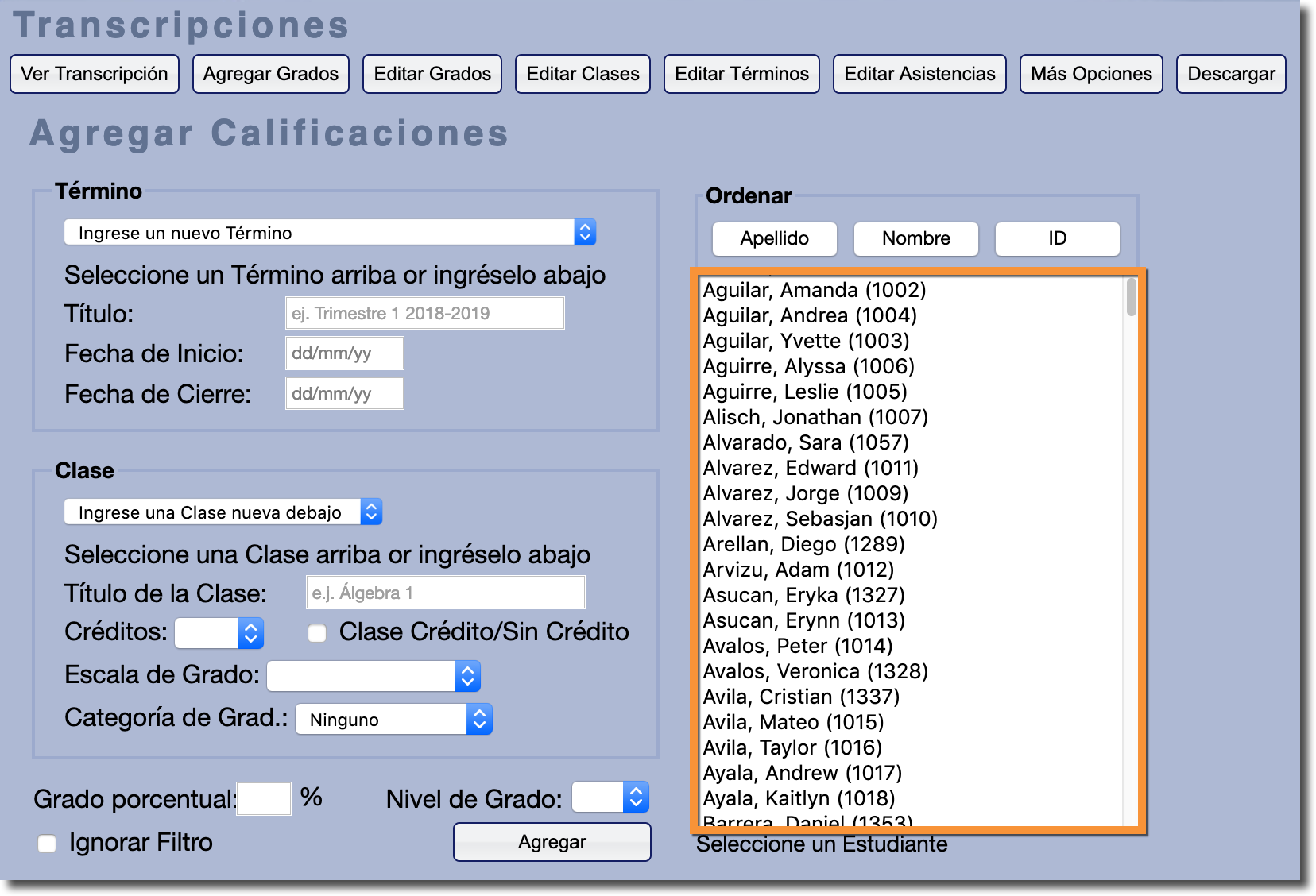Click the Agregar Grados button
The width and height of the screenshot is (1316, 896).
click(x=270, y=74)
